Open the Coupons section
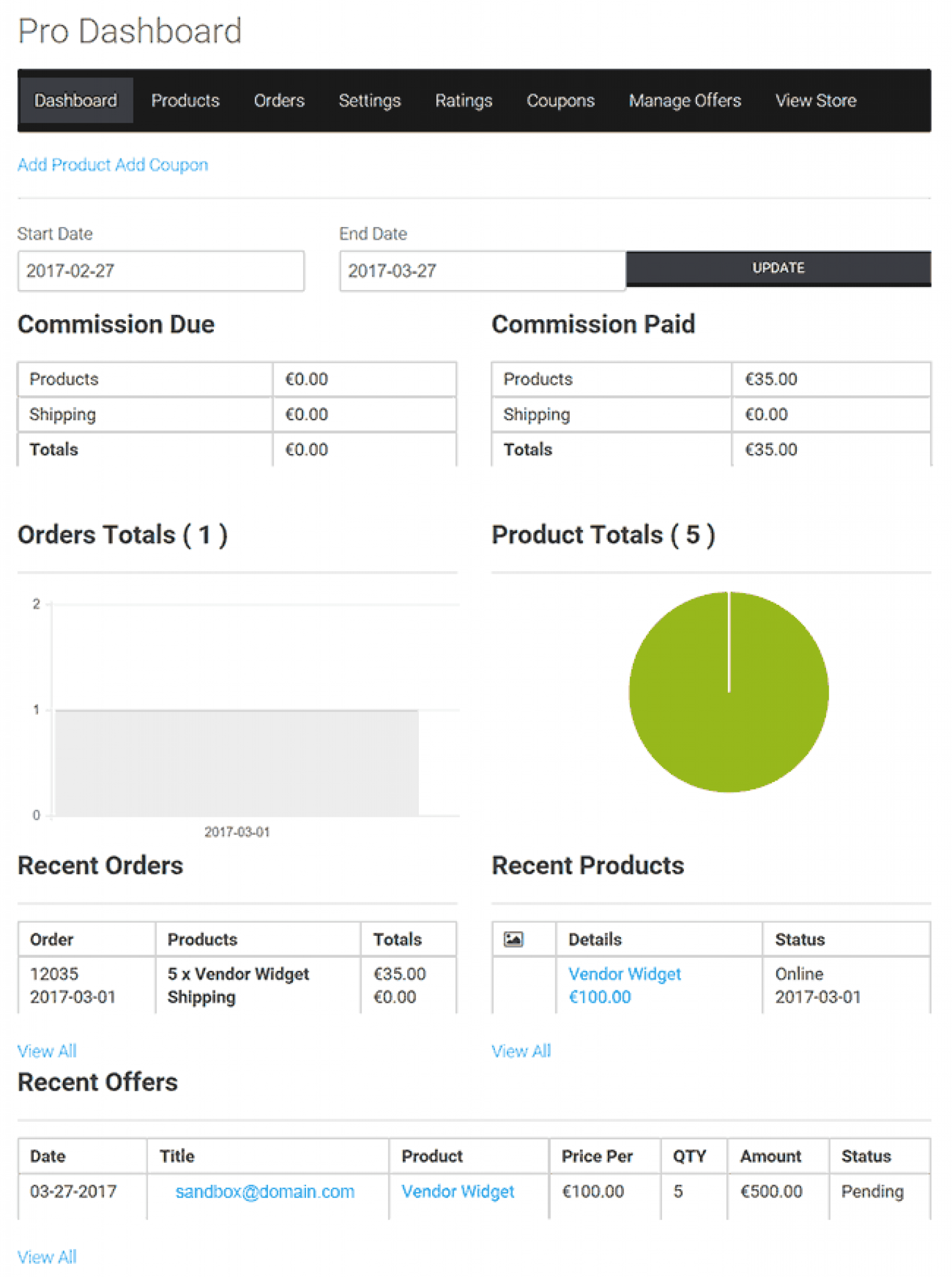The height and width of the screenshot is (1277, 952). 560,100
